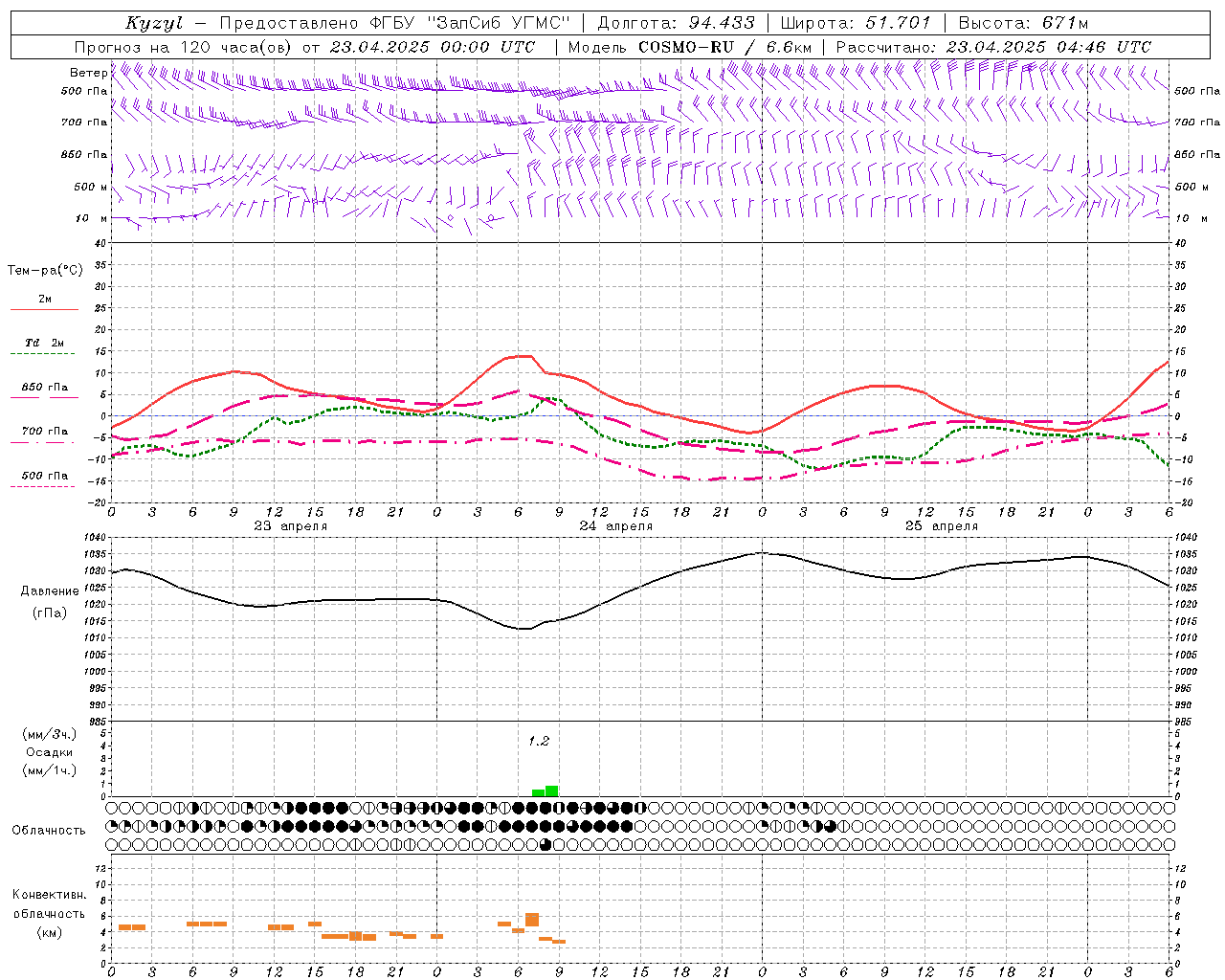This screenshot has height=980, width=1225.
Task: Click the "(мм/3ч.)" precipitation unit label
Action: pyautogui.click(x=50, y=734)
